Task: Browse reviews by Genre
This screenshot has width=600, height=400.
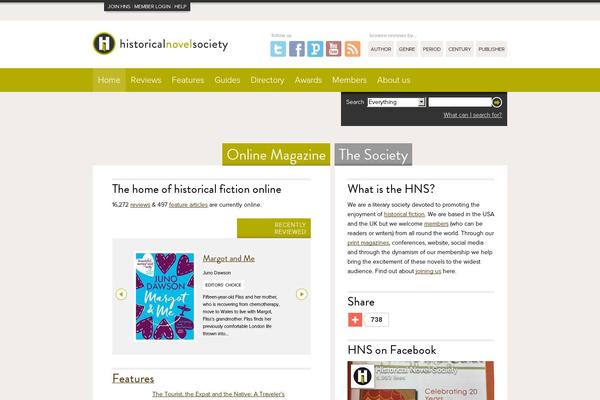Action: point(407,49)
